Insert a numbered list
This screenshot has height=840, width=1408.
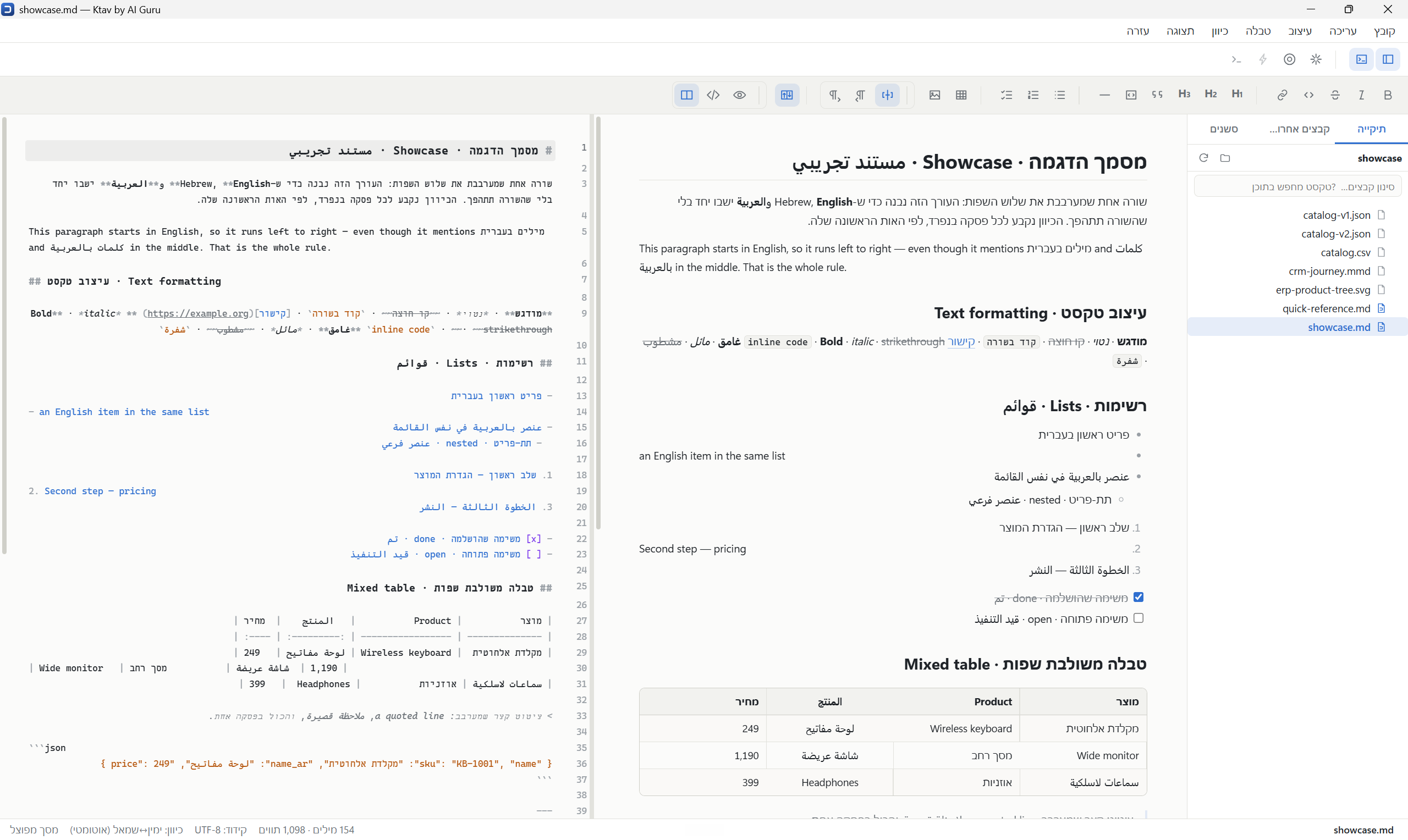point(1033,95)
